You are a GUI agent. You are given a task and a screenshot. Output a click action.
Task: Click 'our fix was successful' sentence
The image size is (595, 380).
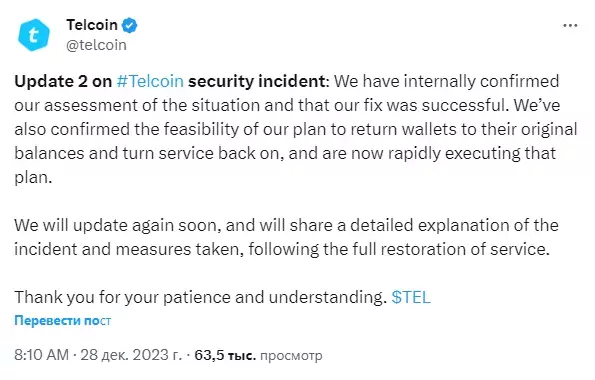(421, 105)
